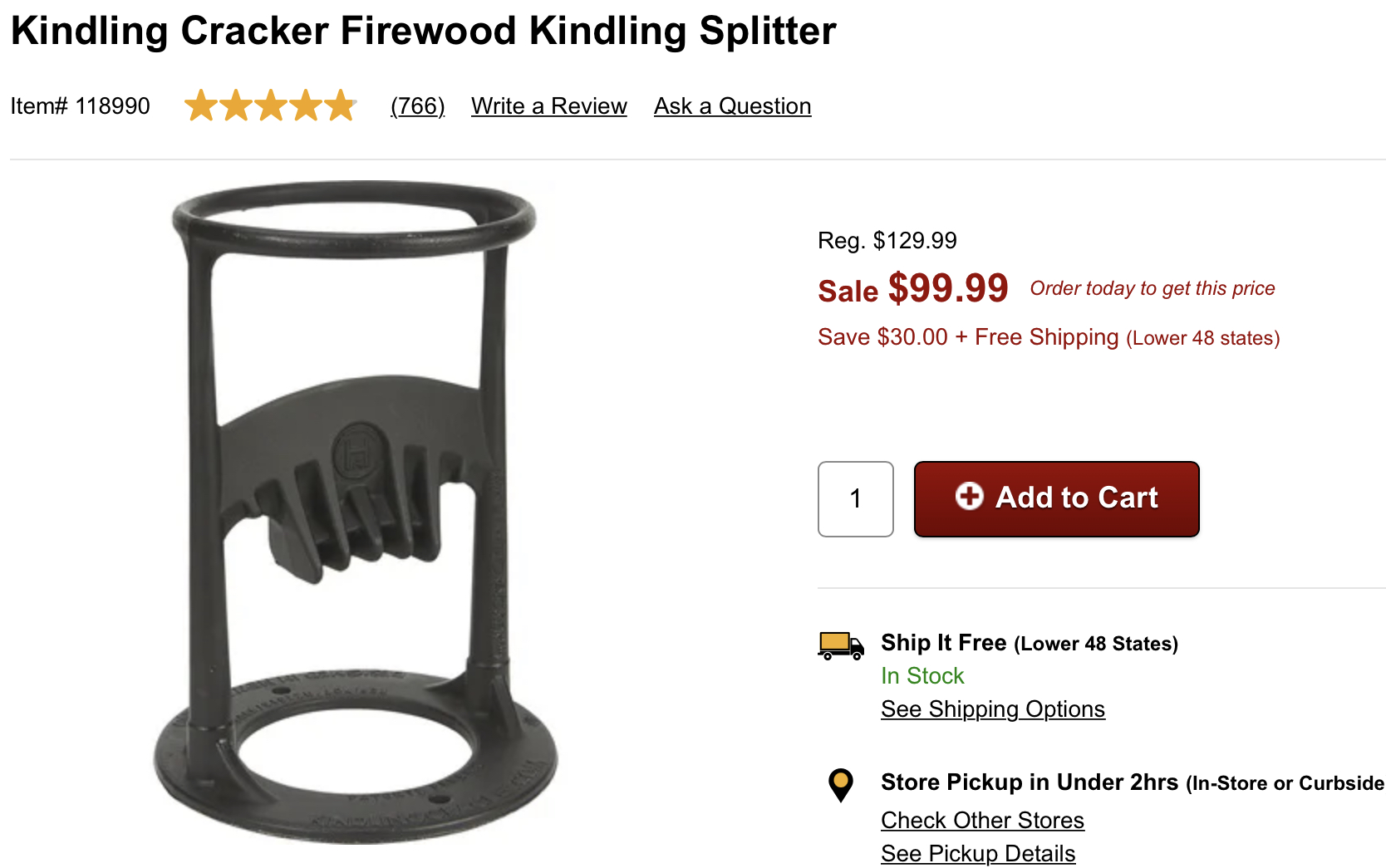The image size is (1386, 868).
Task: Open the (766) reviews count link
Action: click(417, 106)
